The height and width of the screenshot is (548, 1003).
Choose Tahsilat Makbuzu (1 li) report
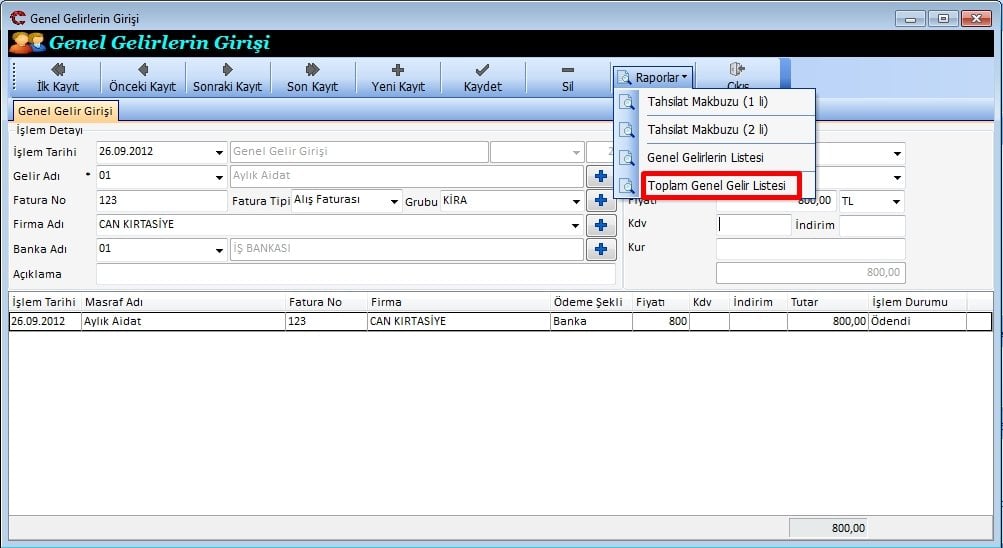click(707, 102)
